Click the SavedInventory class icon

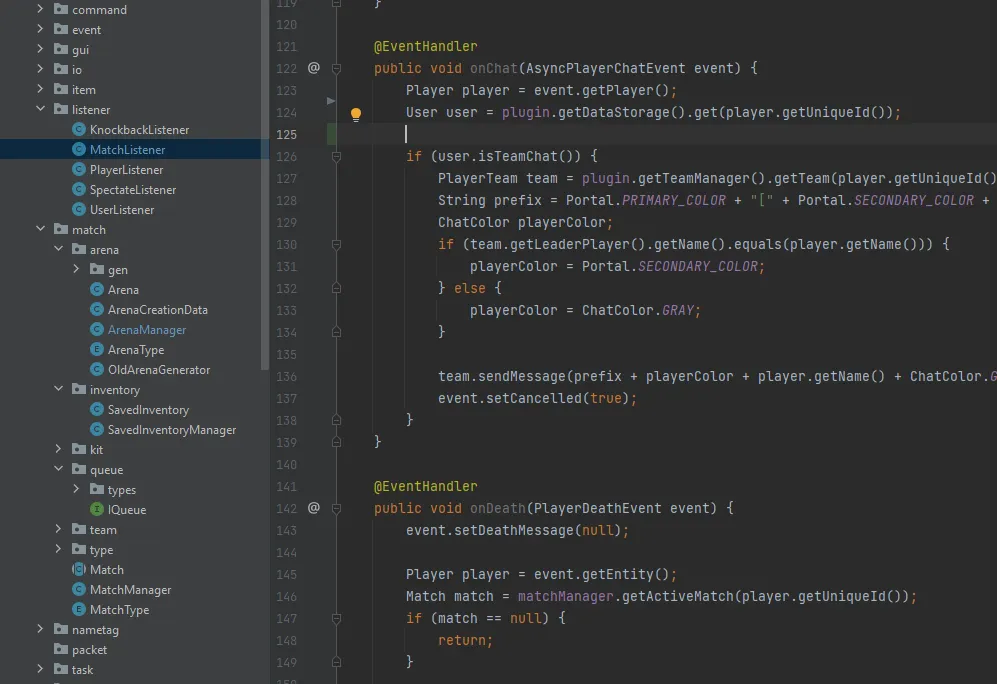coord(97,410)
